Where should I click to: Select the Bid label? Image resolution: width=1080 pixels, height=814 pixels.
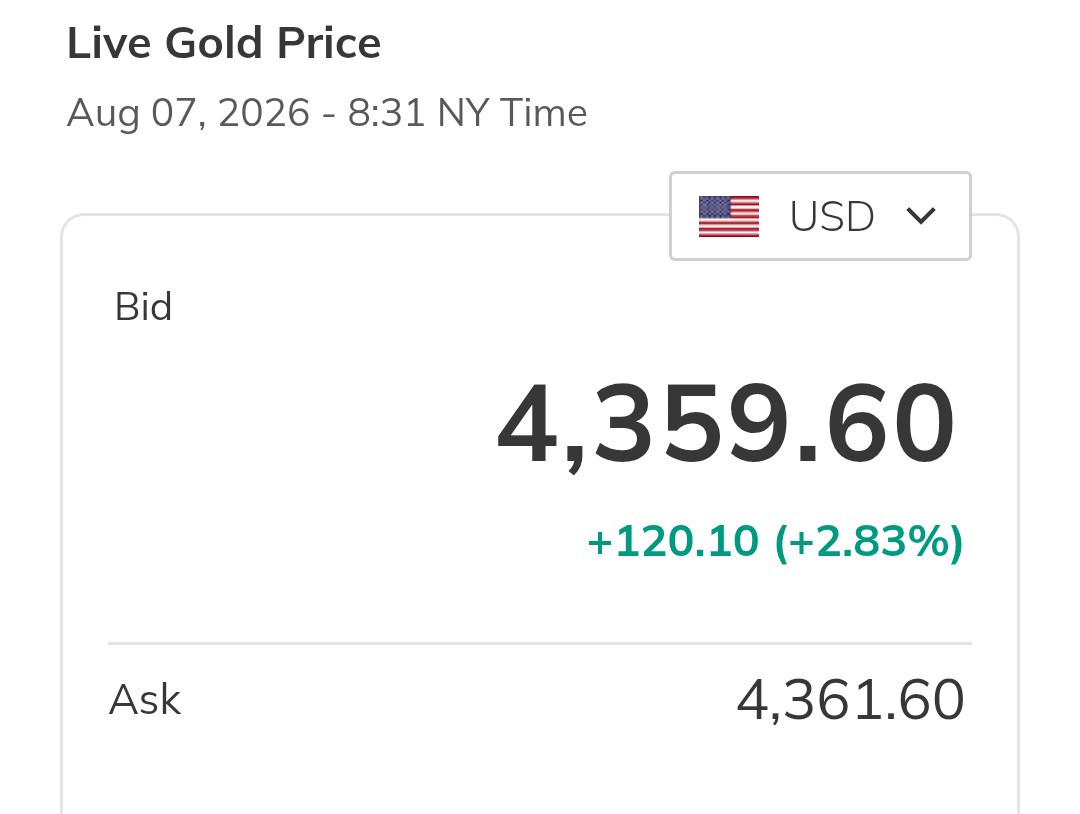pyautogui.click(x=143, y=306)
